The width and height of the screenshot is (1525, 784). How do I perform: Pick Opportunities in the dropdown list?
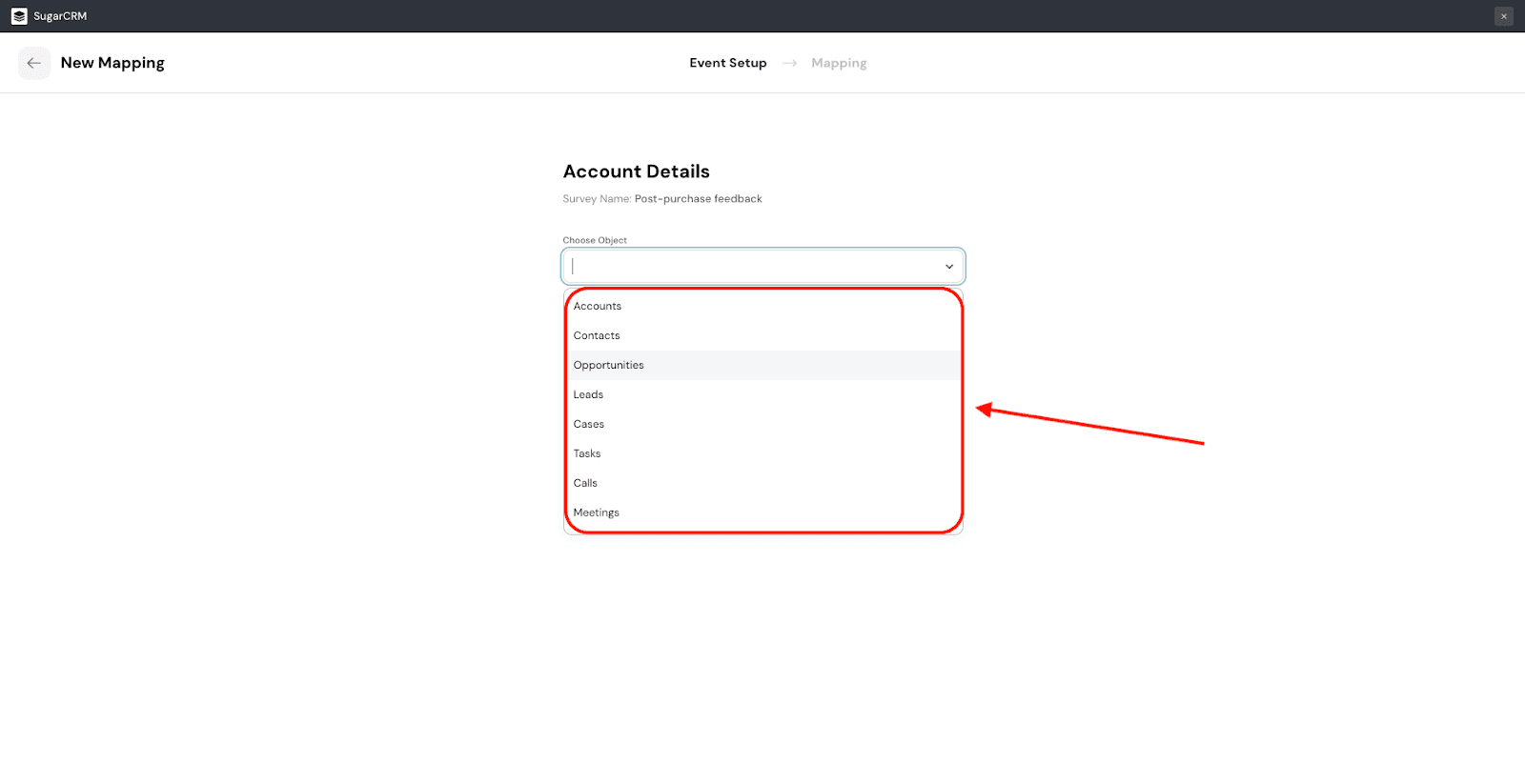[x=609, y=365]
